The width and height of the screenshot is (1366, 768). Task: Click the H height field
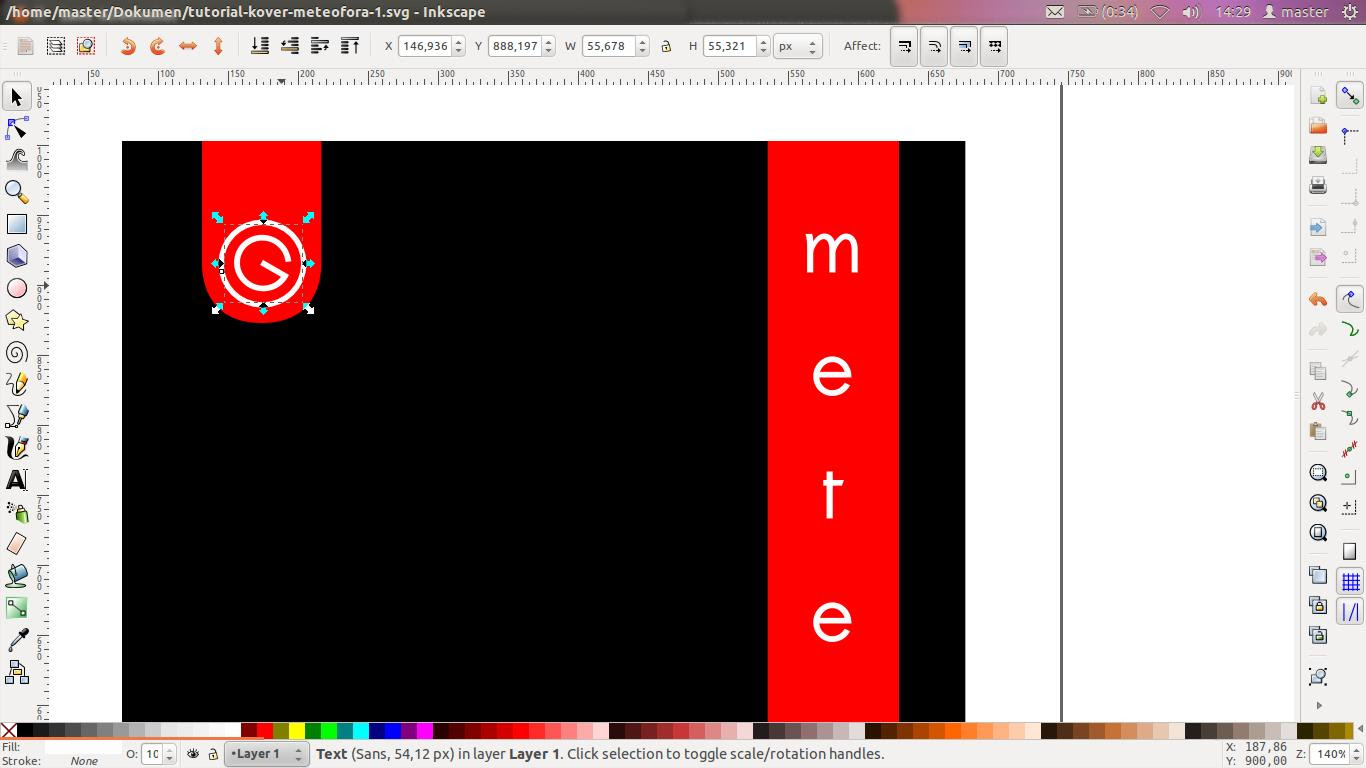(x=730, y=46)
